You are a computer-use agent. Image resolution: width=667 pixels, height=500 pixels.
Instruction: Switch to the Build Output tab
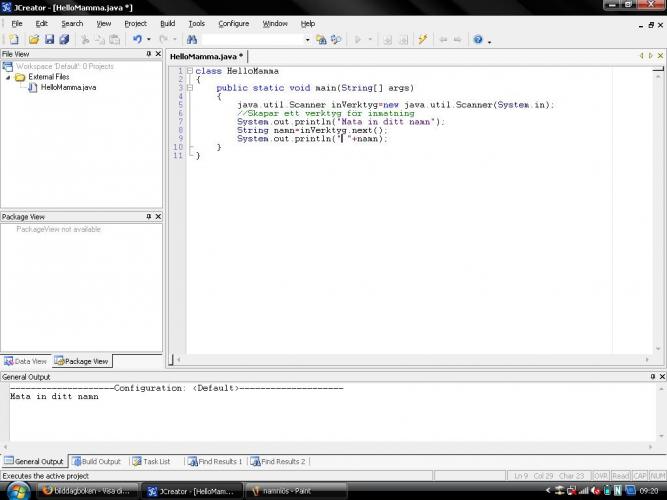[100, 462]
